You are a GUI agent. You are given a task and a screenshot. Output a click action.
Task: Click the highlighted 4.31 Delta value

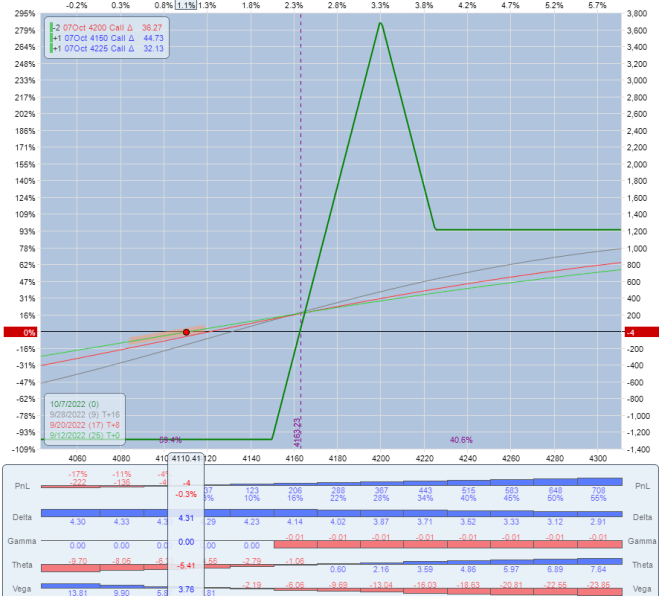[186, 518]
